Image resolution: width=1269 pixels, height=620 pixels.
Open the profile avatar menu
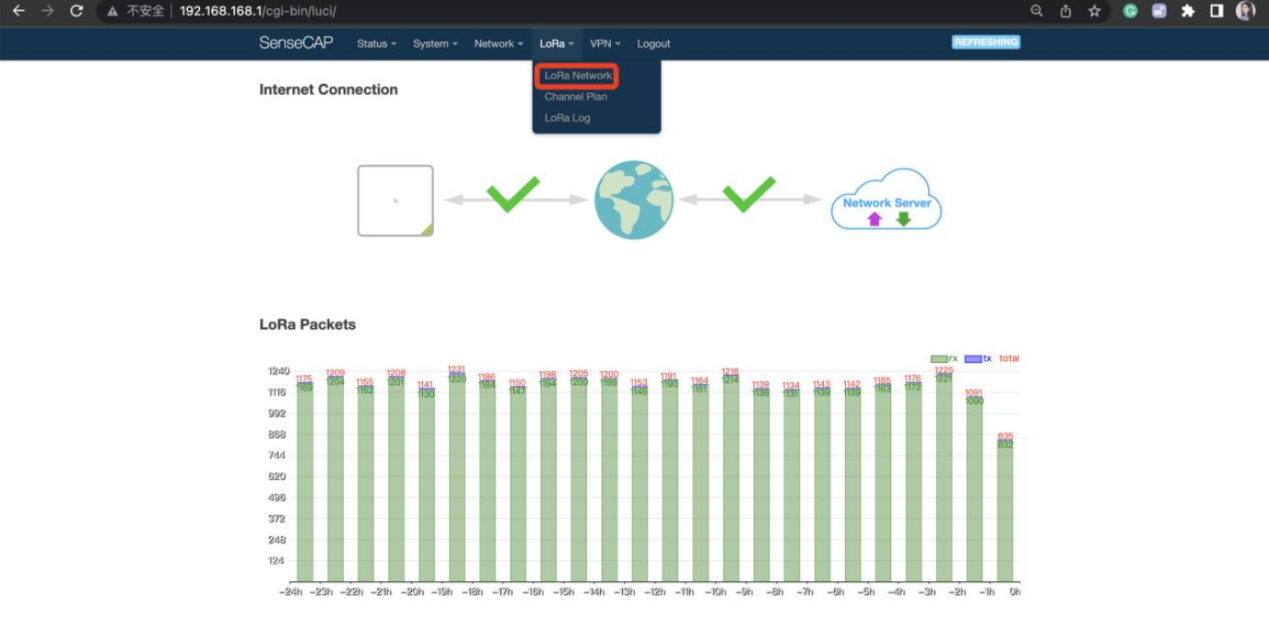coord(1245,11)
